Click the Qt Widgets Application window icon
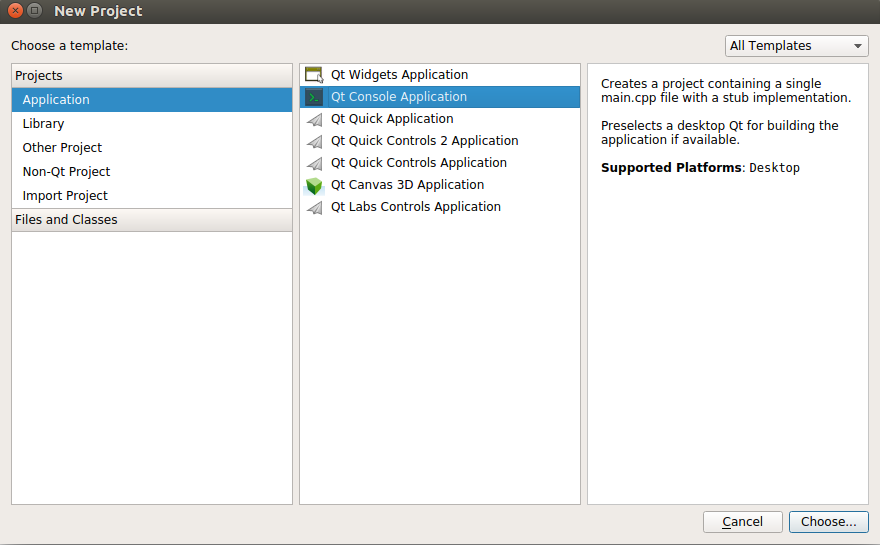Viewport: 880px width, 545px height. coord(314,75)
